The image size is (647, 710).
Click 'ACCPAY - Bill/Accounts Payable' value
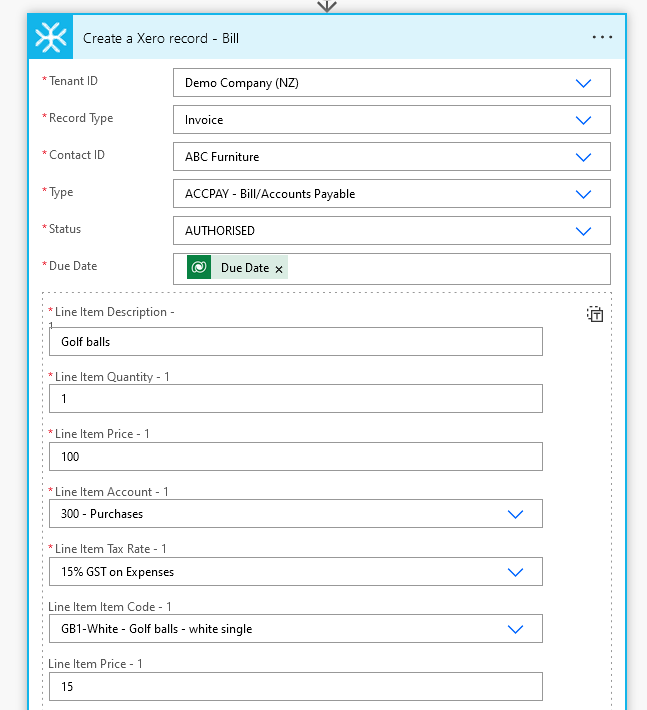(270, 194)
